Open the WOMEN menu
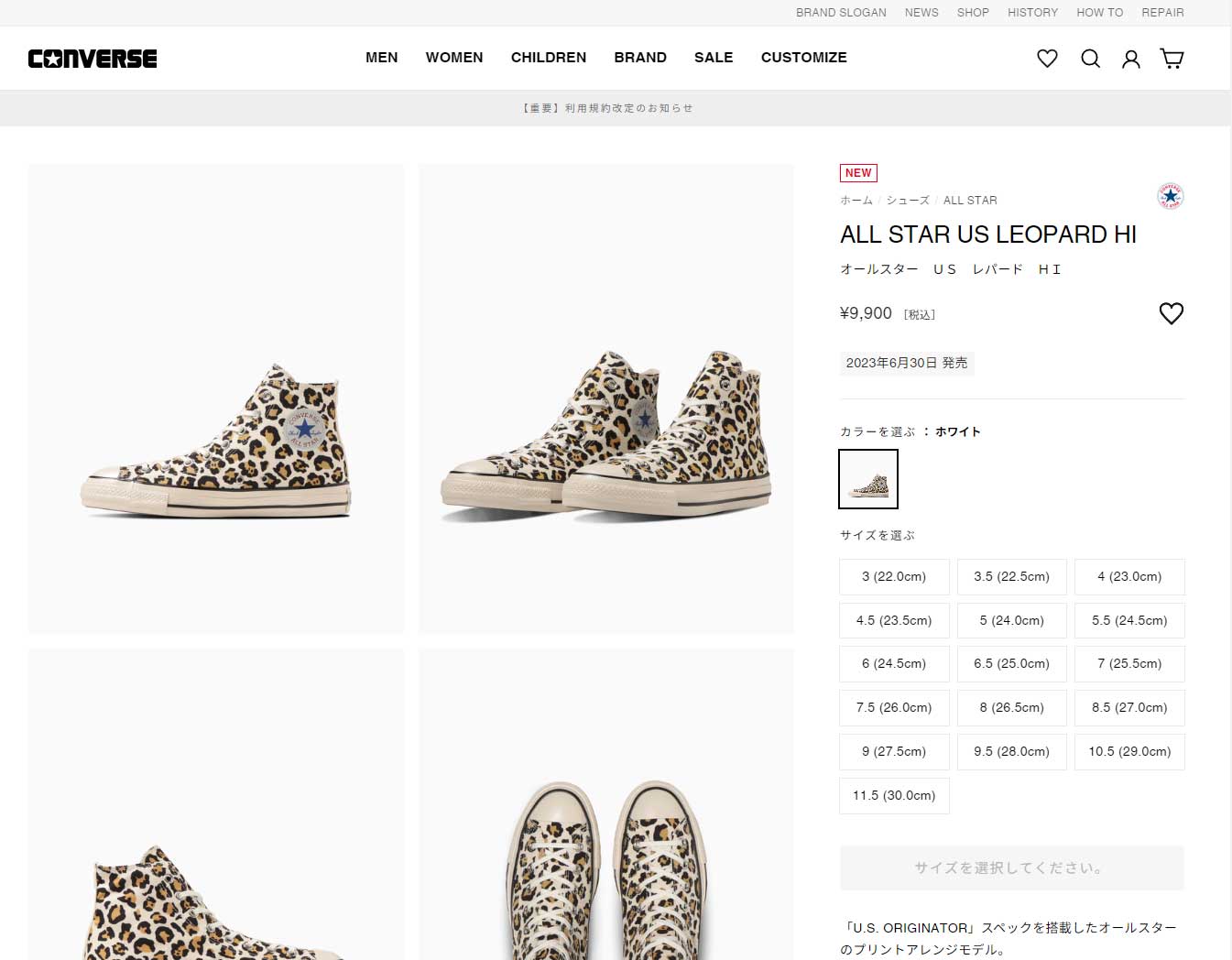This screenshot has height=960, width=1232. (454, 57)
